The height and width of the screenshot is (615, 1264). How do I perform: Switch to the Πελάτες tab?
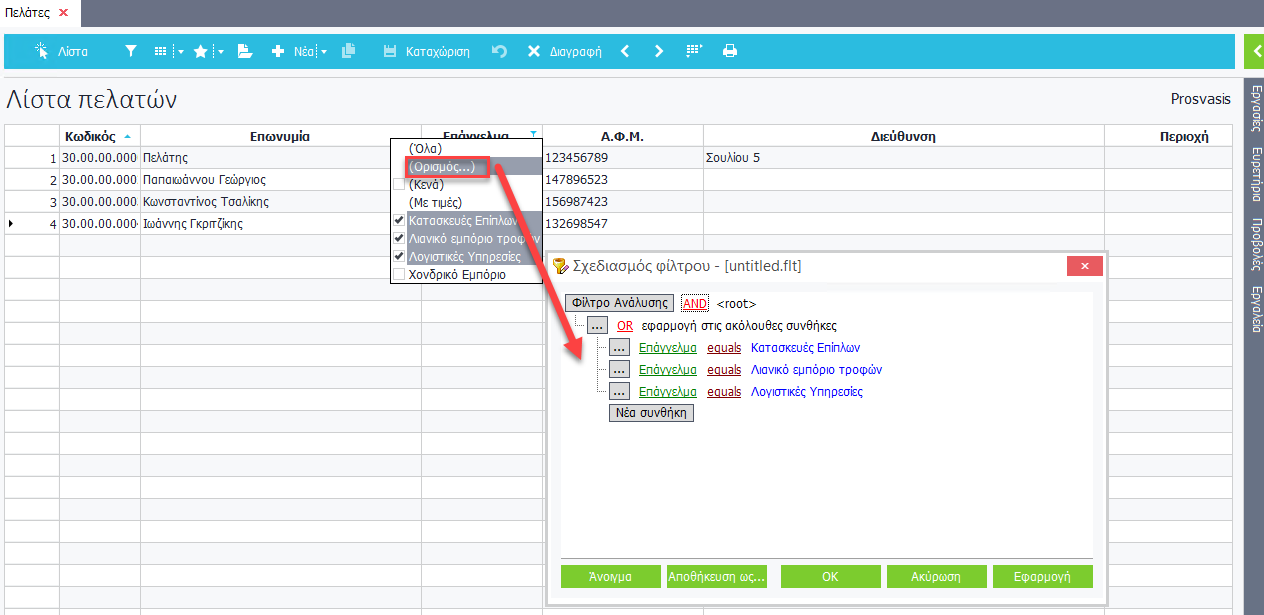(28, 12)
